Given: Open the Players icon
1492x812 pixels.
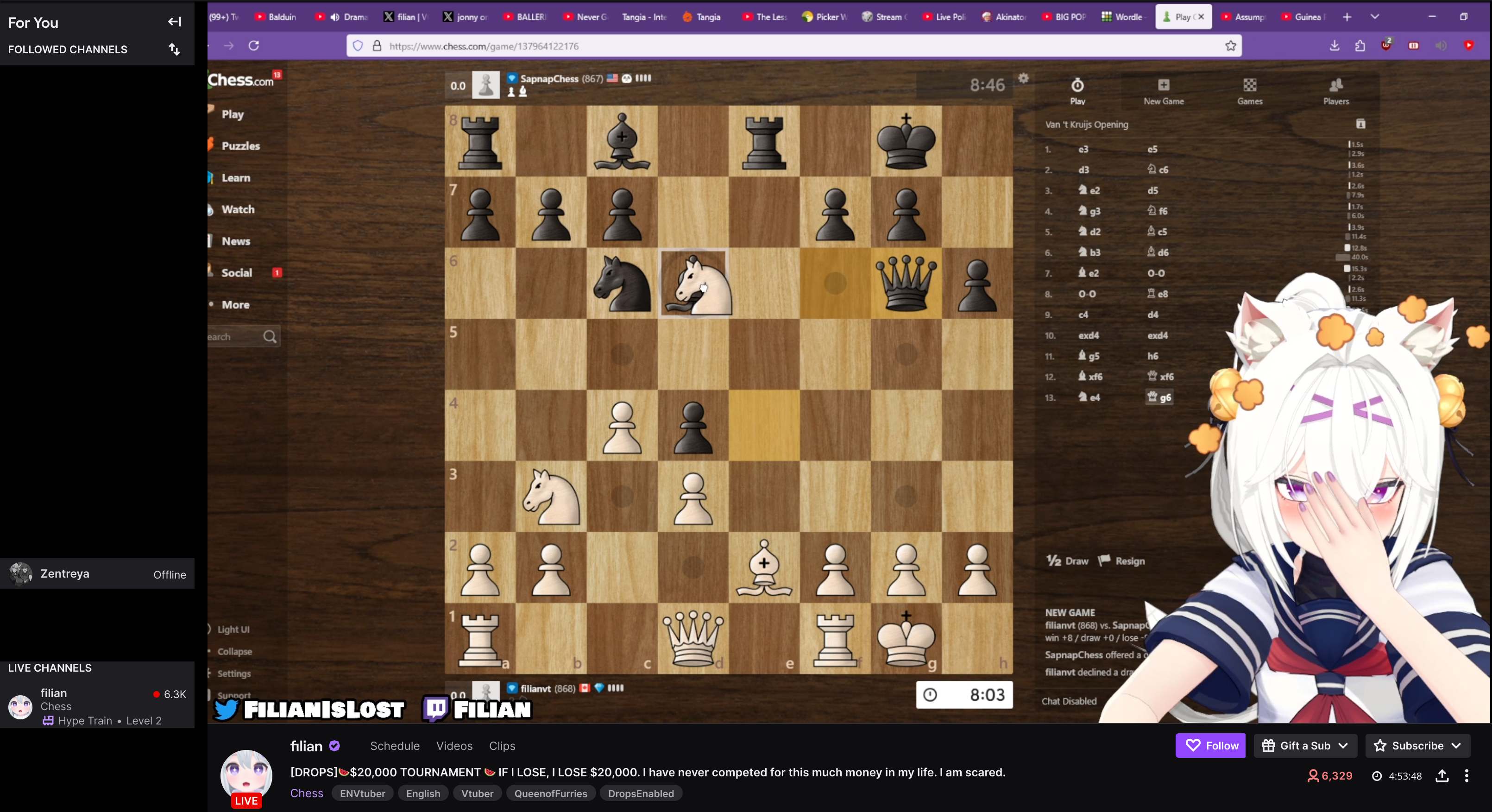Looking at the screenshot, I should [x=1335, y=86].
